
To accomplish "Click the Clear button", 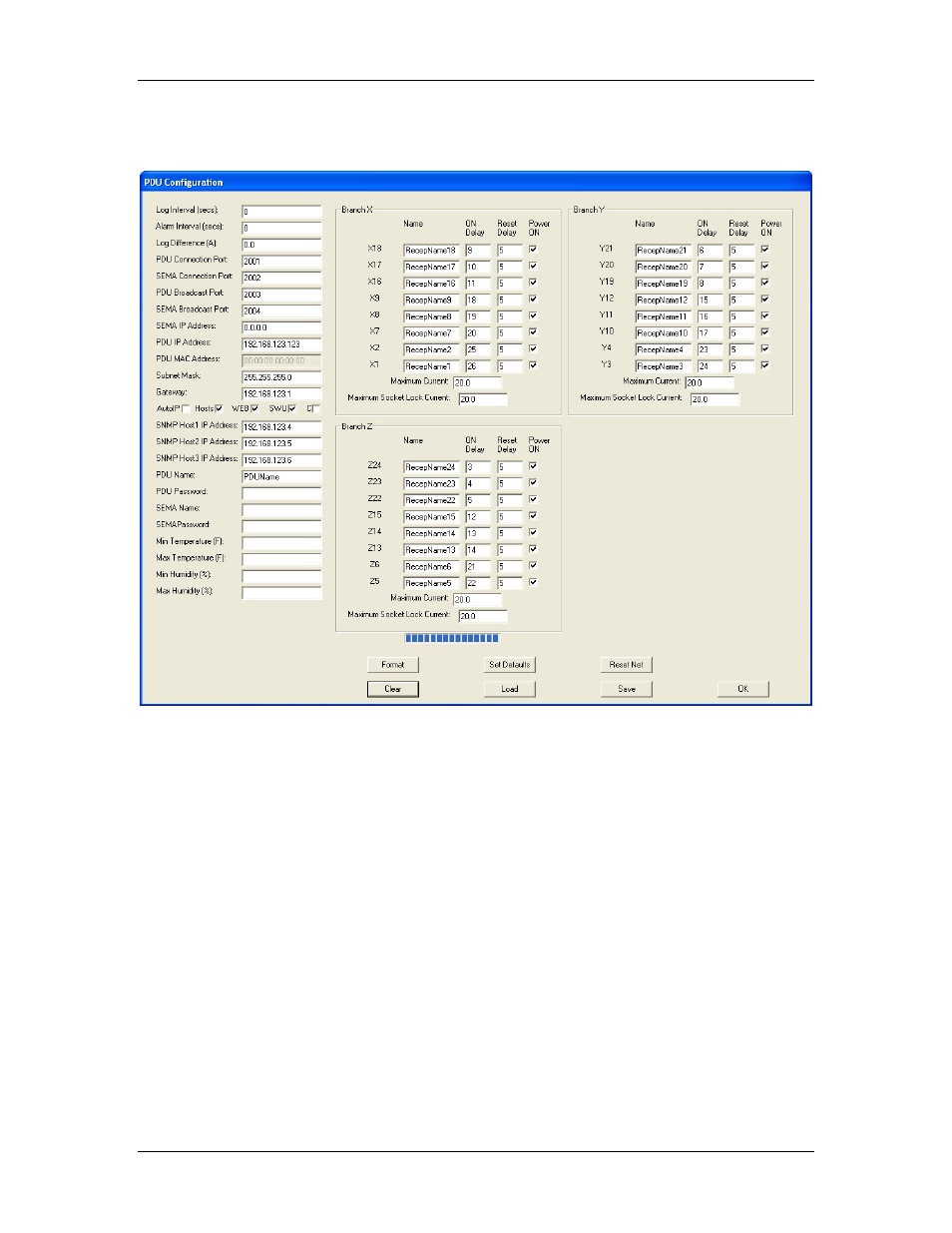I will 393,689.
